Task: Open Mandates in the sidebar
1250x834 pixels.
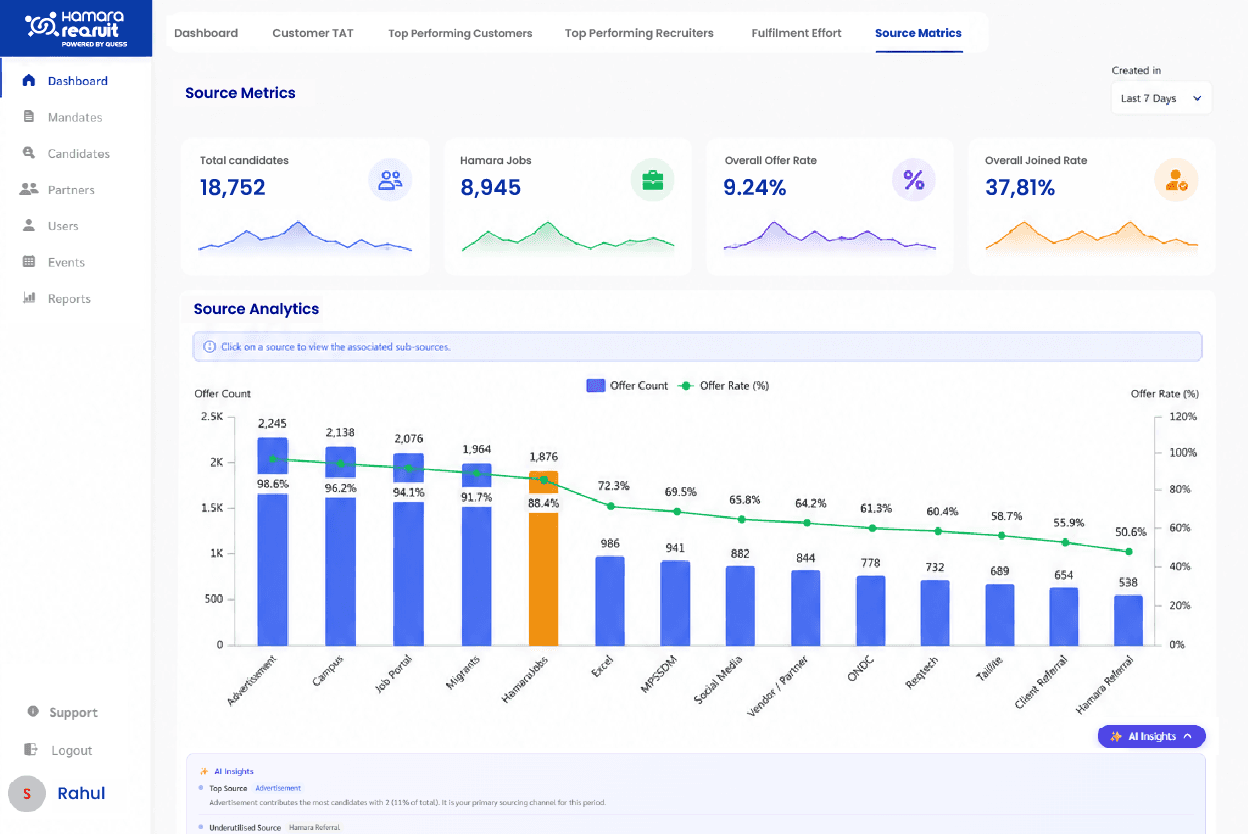Action: pos(75,117)
